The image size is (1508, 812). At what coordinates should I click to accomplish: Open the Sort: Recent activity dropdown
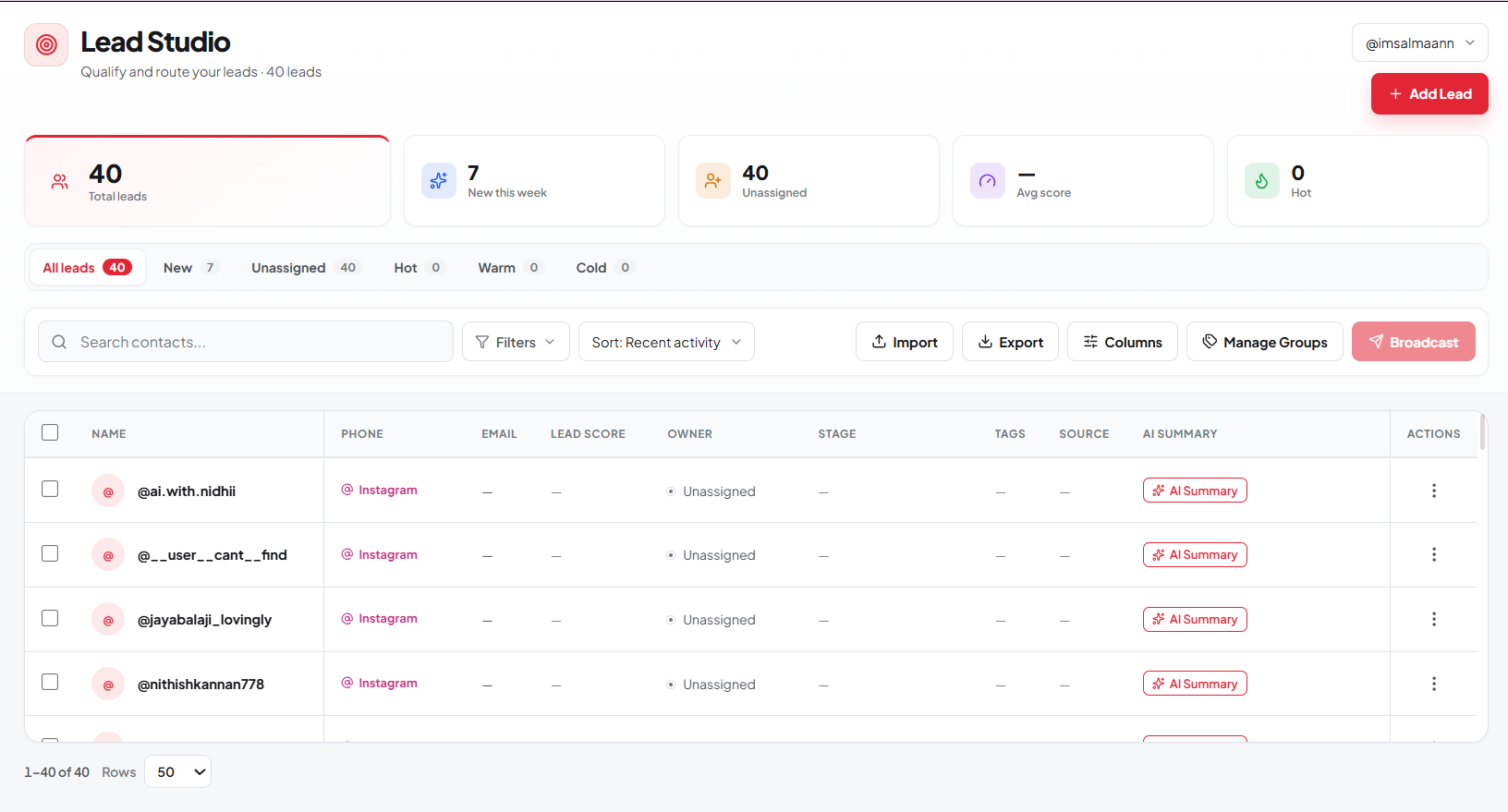pos(666,342)
